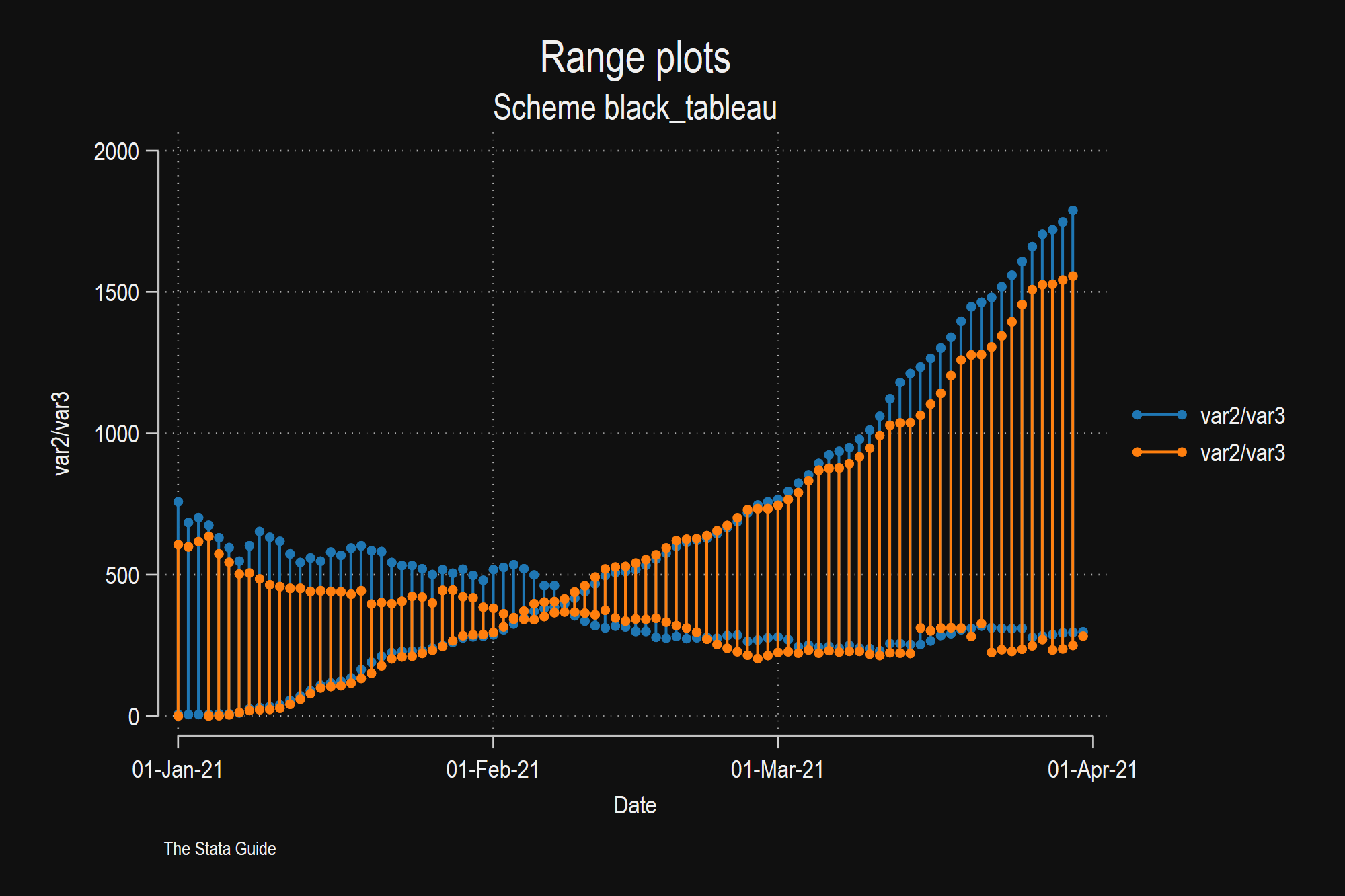
Task: Click the 1000 y-axis tick label
Action: pyautogui.click(x=116, y=434)
